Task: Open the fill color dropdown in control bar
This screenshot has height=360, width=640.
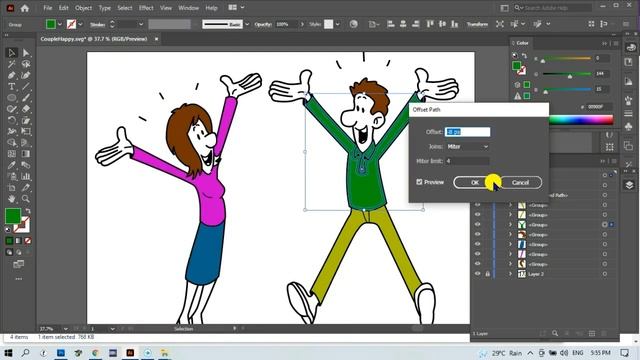Action: 60,24
